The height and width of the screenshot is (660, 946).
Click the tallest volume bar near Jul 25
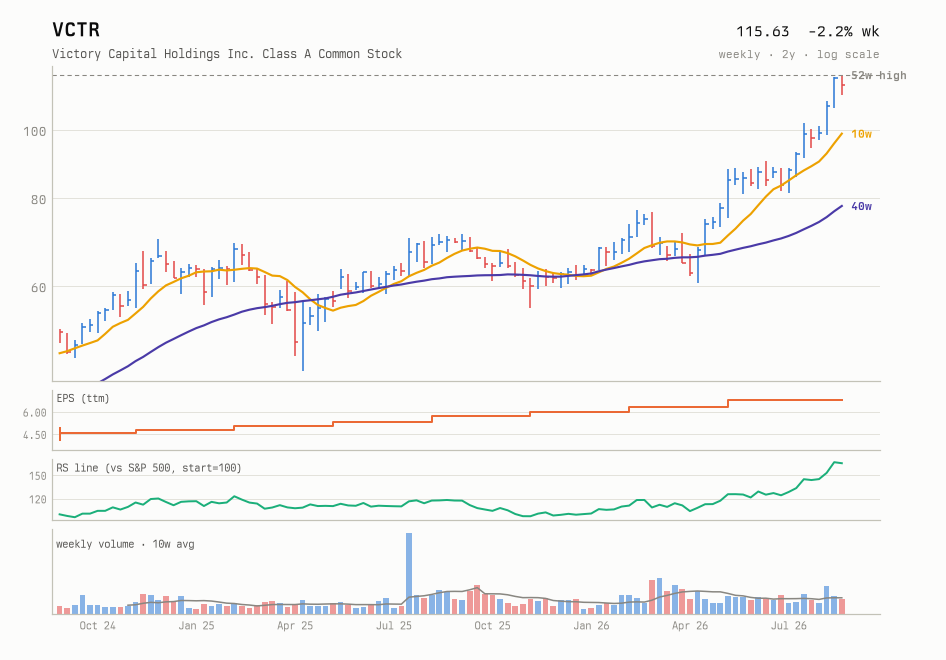point(409,574)
